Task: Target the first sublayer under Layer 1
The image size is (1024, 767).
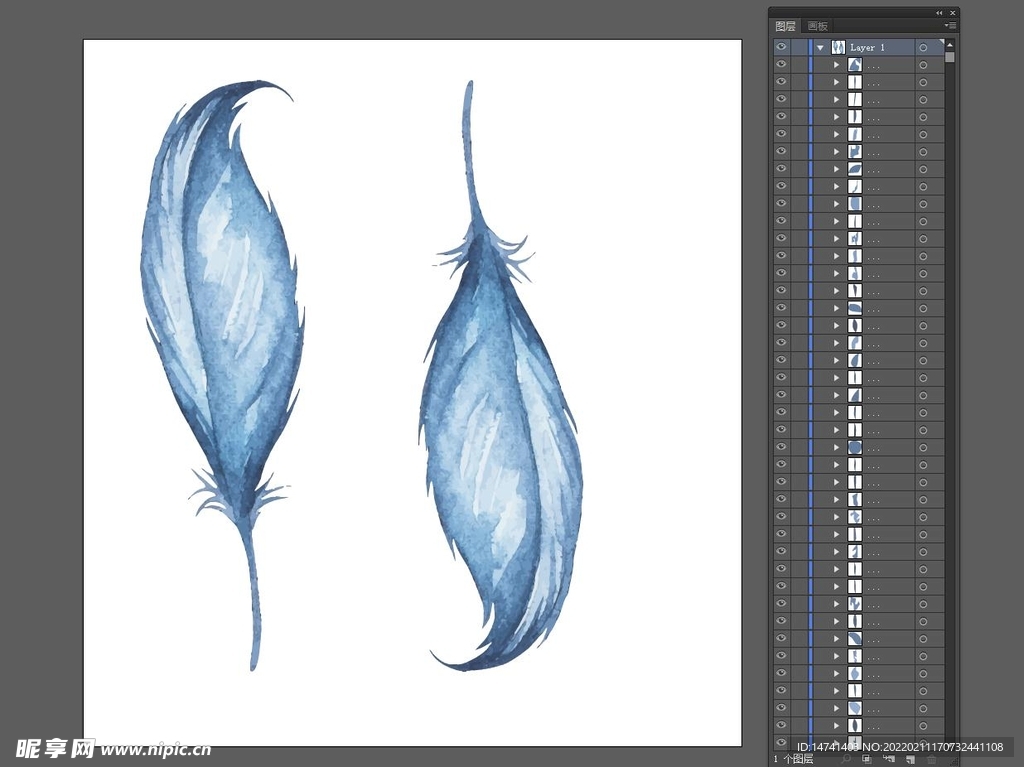Action: (x=923, y=65)
